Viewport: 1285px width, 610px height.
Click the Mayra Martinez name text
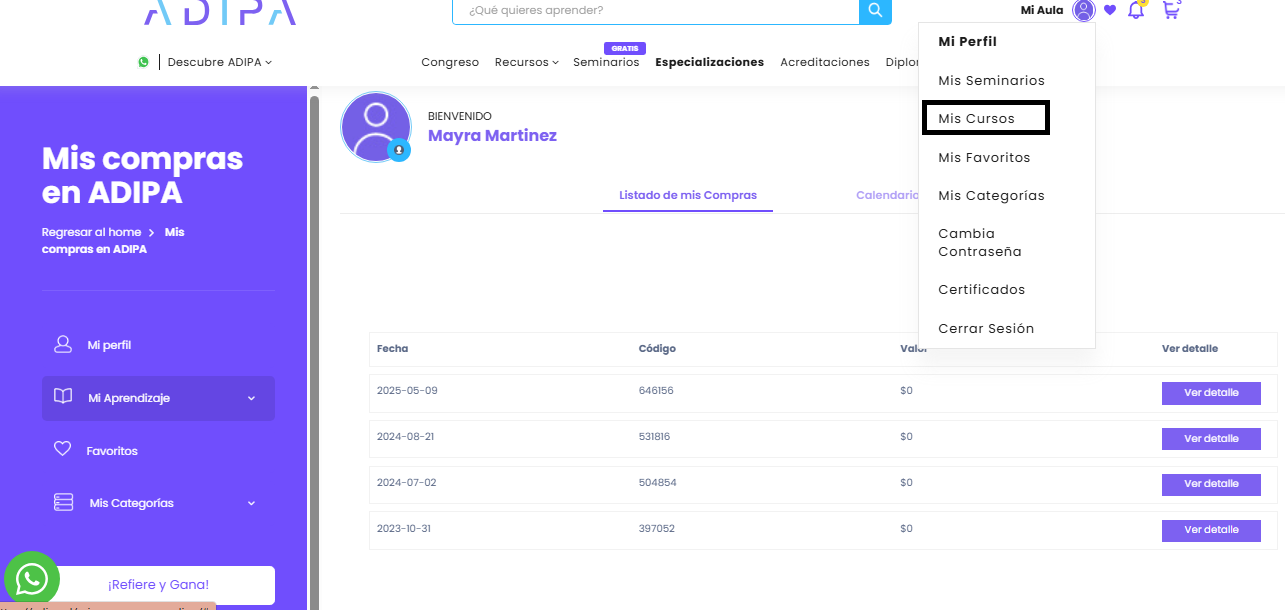(492, 135)
